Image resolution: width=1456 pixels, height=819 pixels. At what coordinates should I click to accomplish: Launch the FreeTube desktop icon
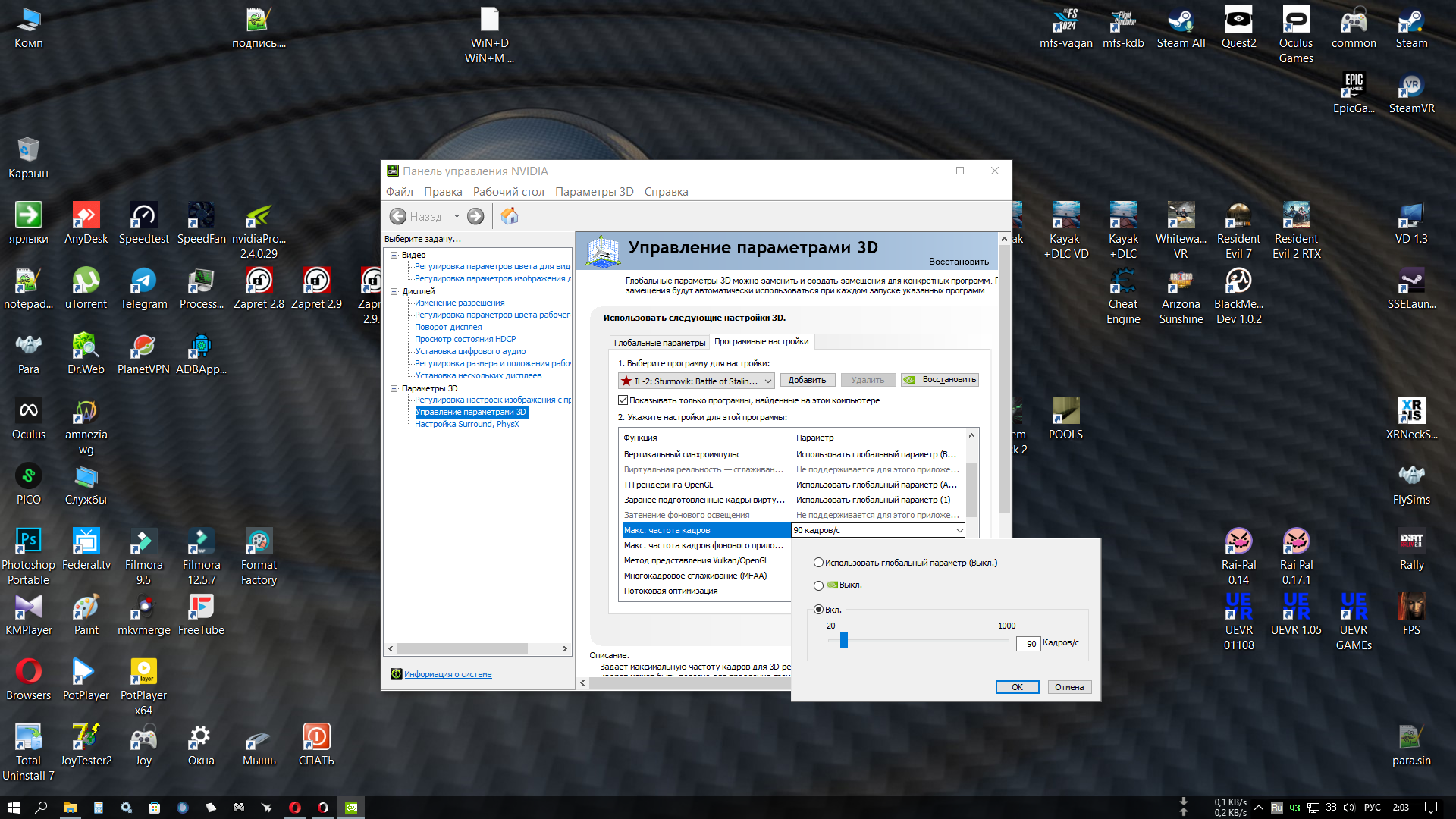click(x=201, y=614)
